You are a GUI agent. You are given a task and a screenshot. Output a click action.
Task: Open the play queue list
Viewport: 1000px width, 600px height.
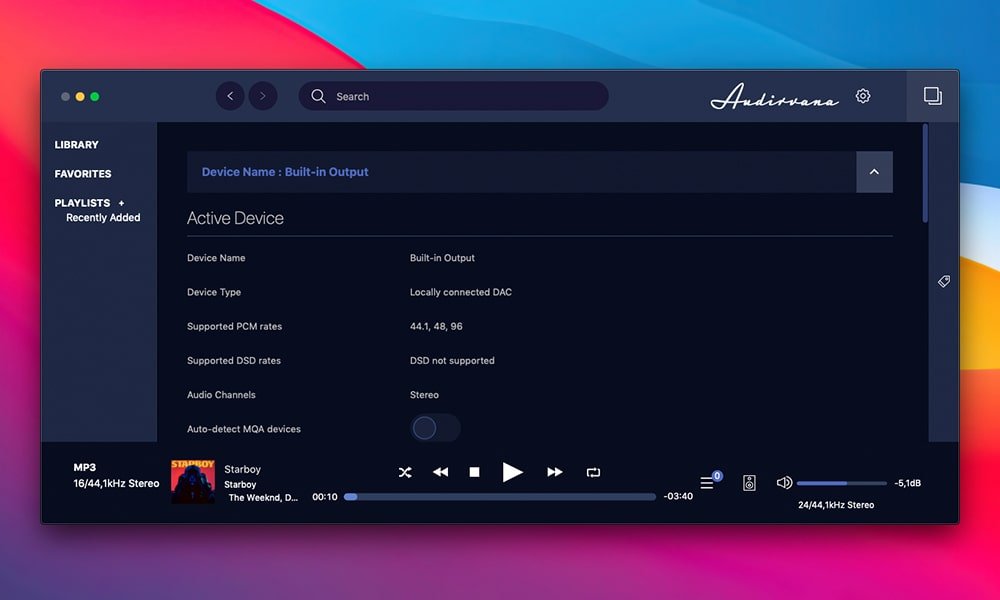(708, 483)
